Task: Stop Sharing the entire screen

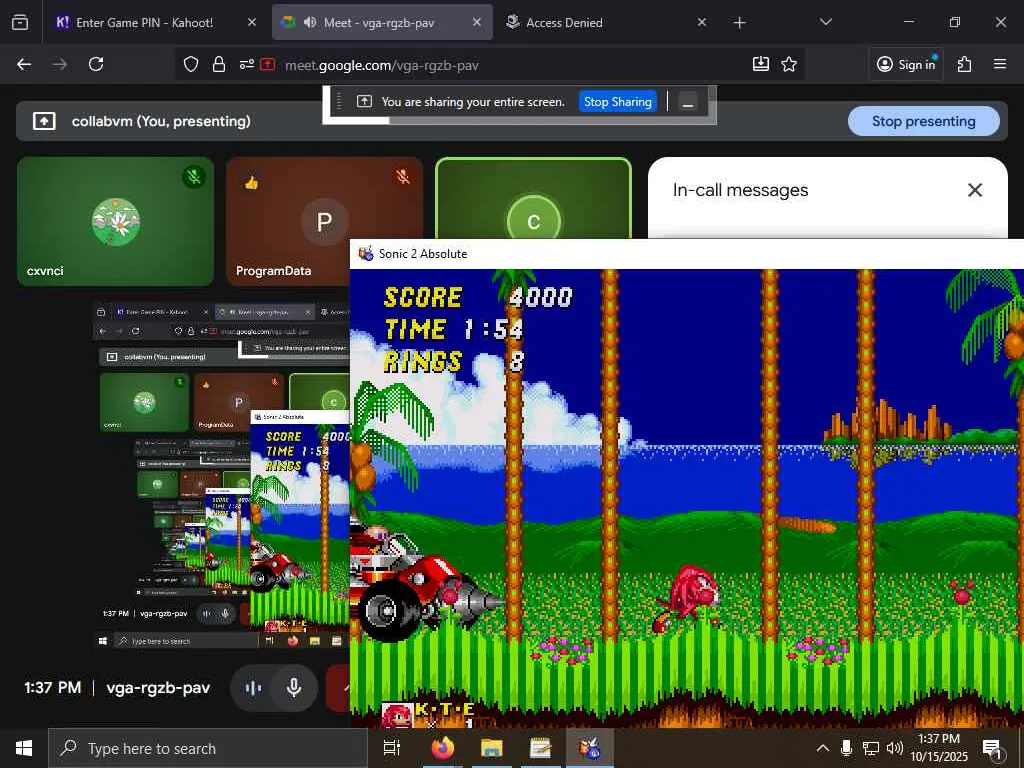Action: pyautogui.click(x=617, y=102)
